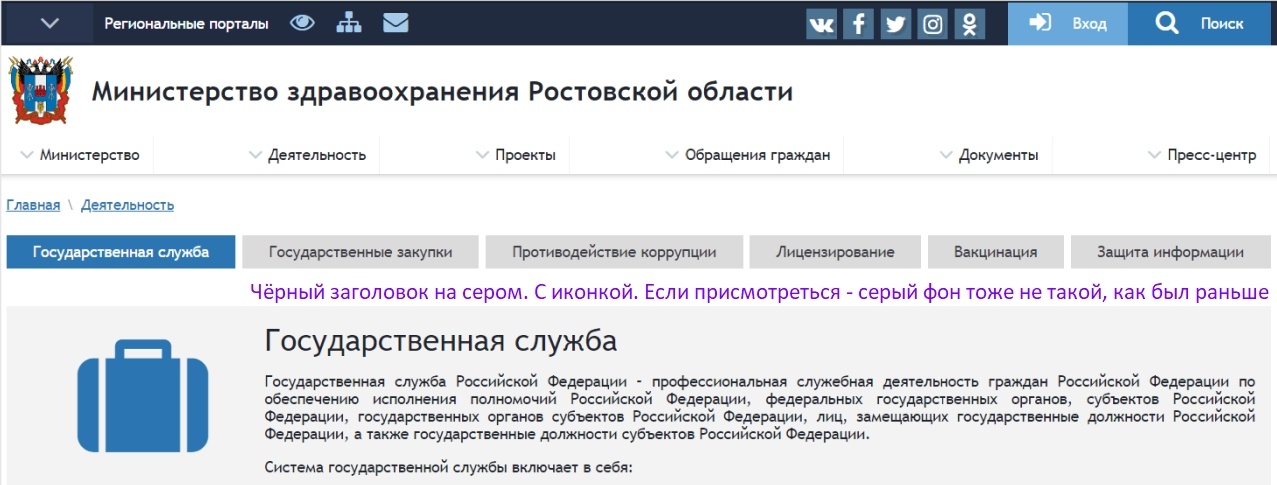Image resolution: width=1277 pixels, height=485 pixels.
Task: Open the Facebook page icon
Action: click(858, 24)
